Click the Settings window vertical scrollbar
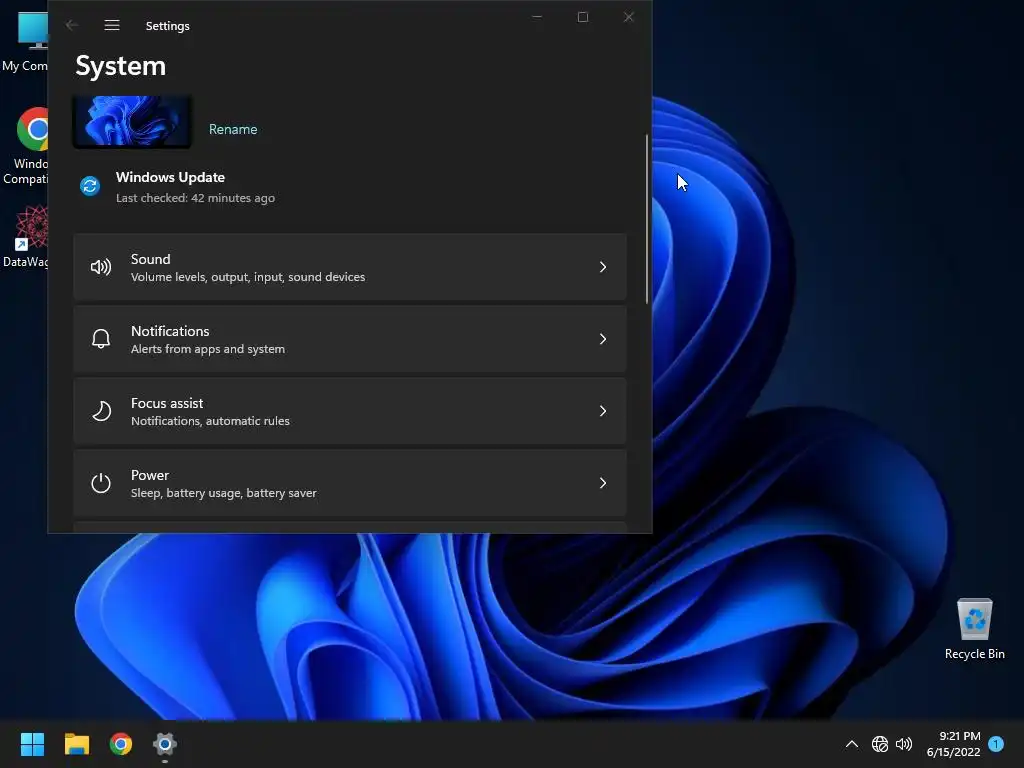 pyautogui.click(x=647, y=219)
